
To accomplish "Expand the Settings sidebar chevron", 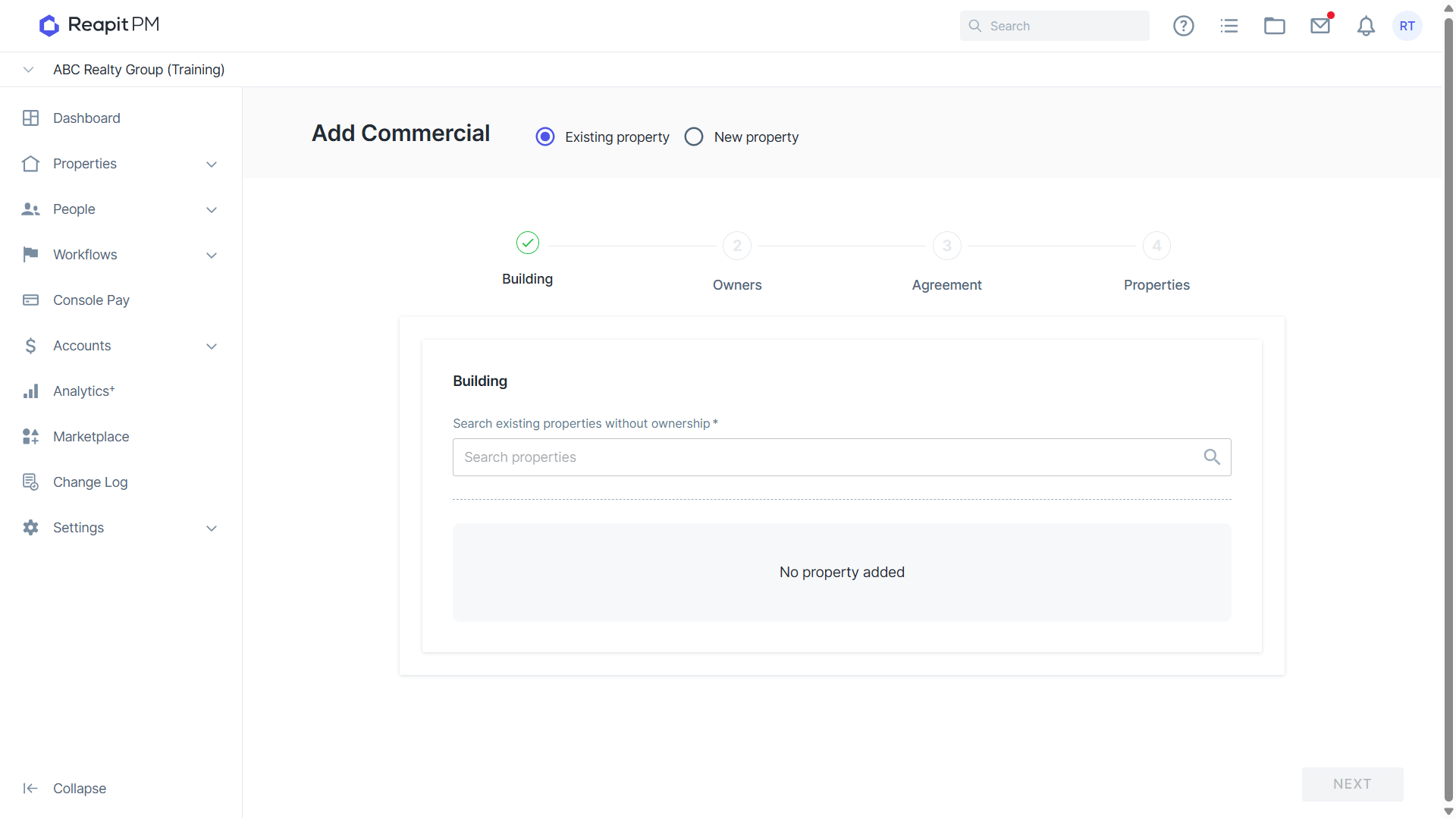I will tap(212, 528).
